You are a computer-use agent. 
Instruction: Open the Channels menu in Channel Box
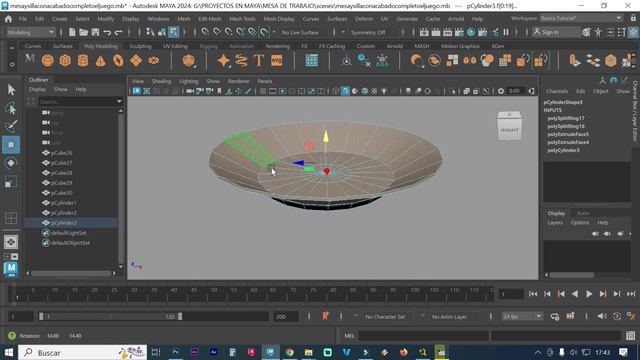[557, 91]
